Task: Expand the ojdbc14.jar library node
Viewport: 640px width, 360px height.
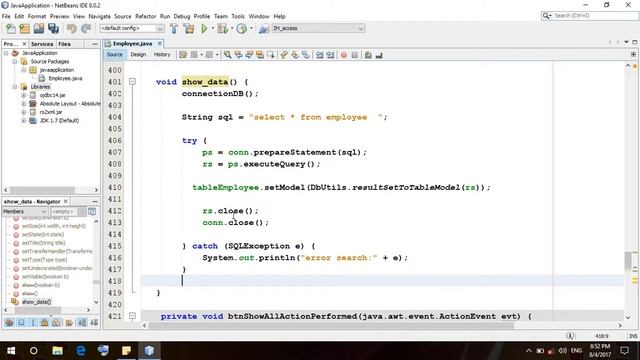Action: click(x=23, y=95)
